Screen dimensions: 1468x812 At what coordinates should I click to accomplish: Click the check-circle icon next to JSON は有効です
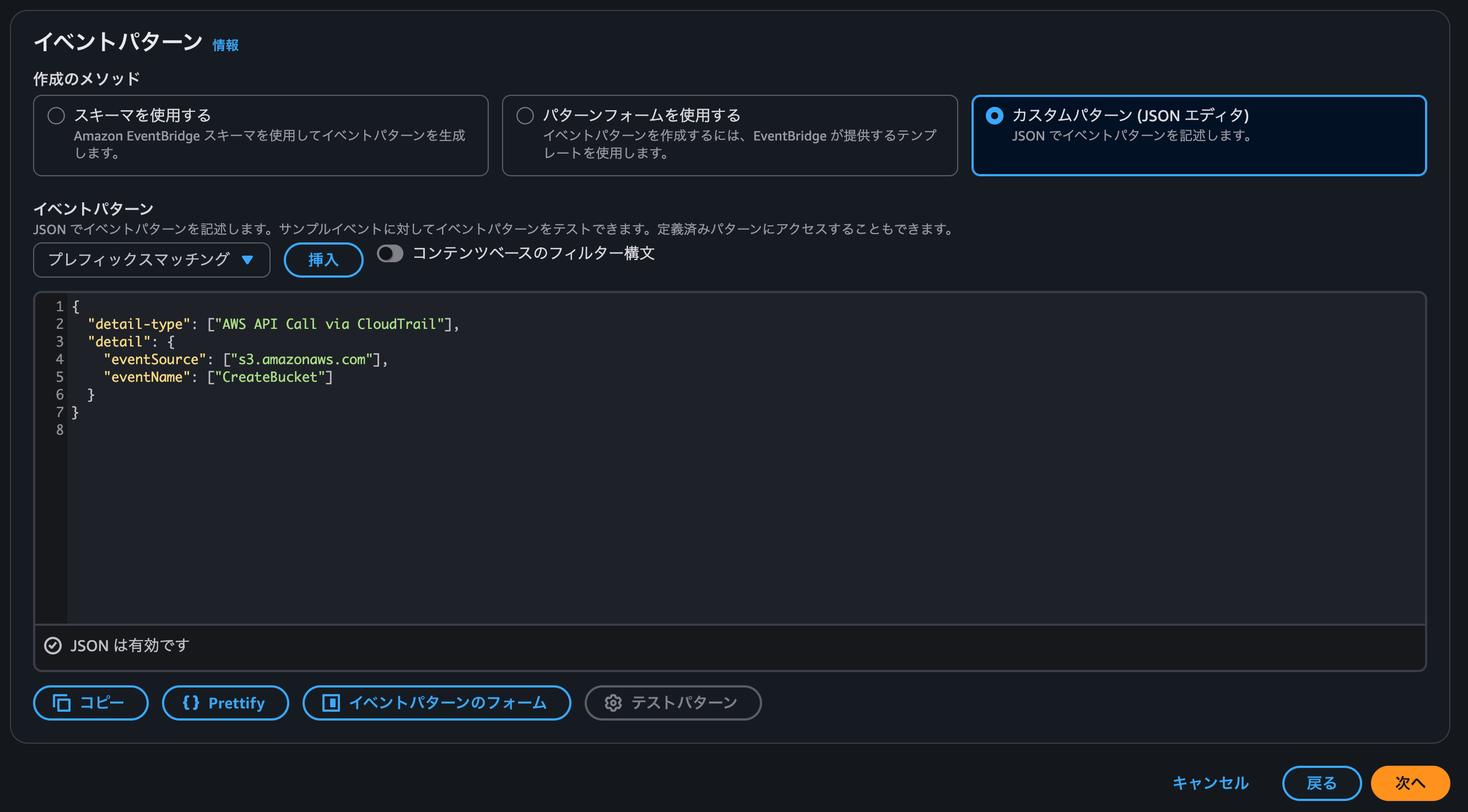[52, 645]
